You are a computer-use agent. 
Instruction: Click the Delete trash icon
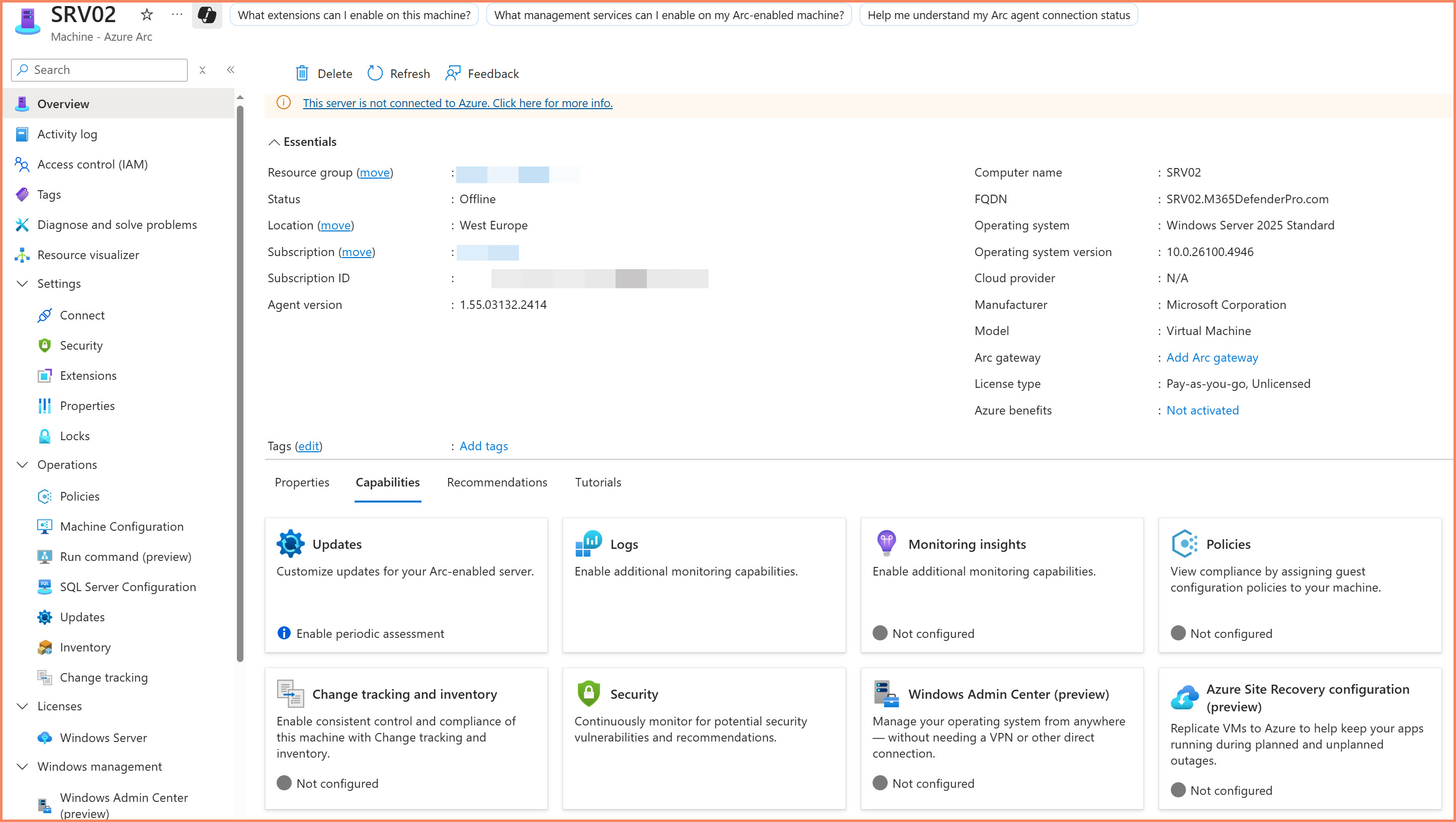(302, 73)
